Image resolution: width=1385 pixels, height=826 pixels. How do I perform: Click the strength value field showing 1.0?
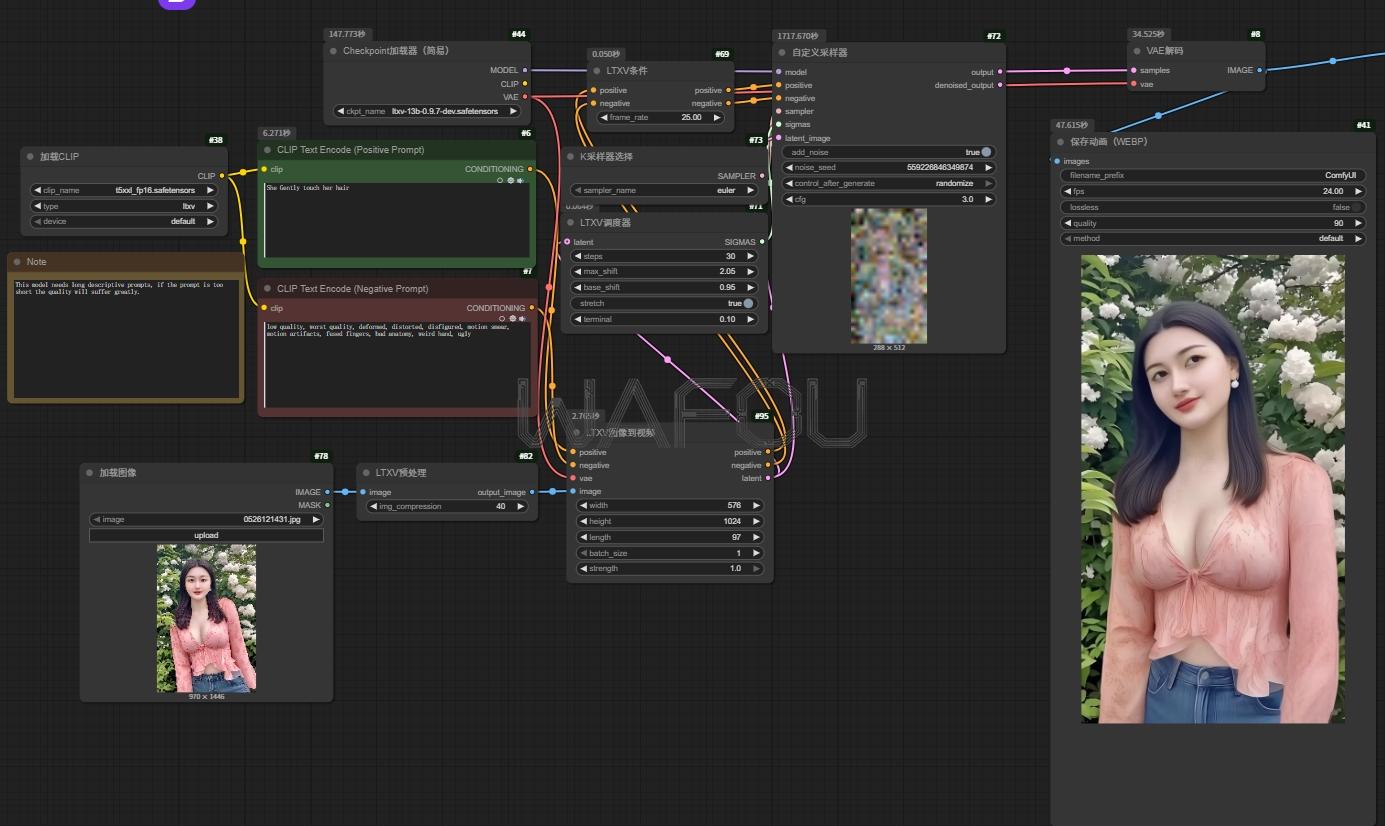click(670, 568)
